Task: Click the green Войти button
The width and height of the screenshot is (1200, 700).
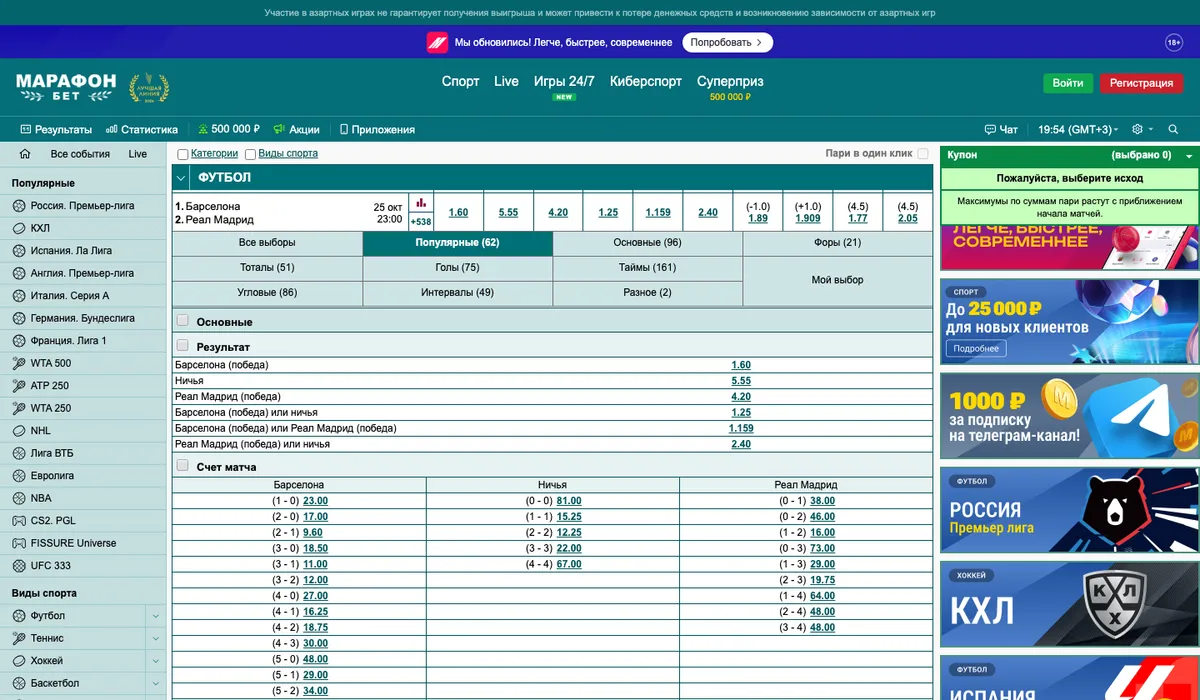Action: coord(1068,83)
